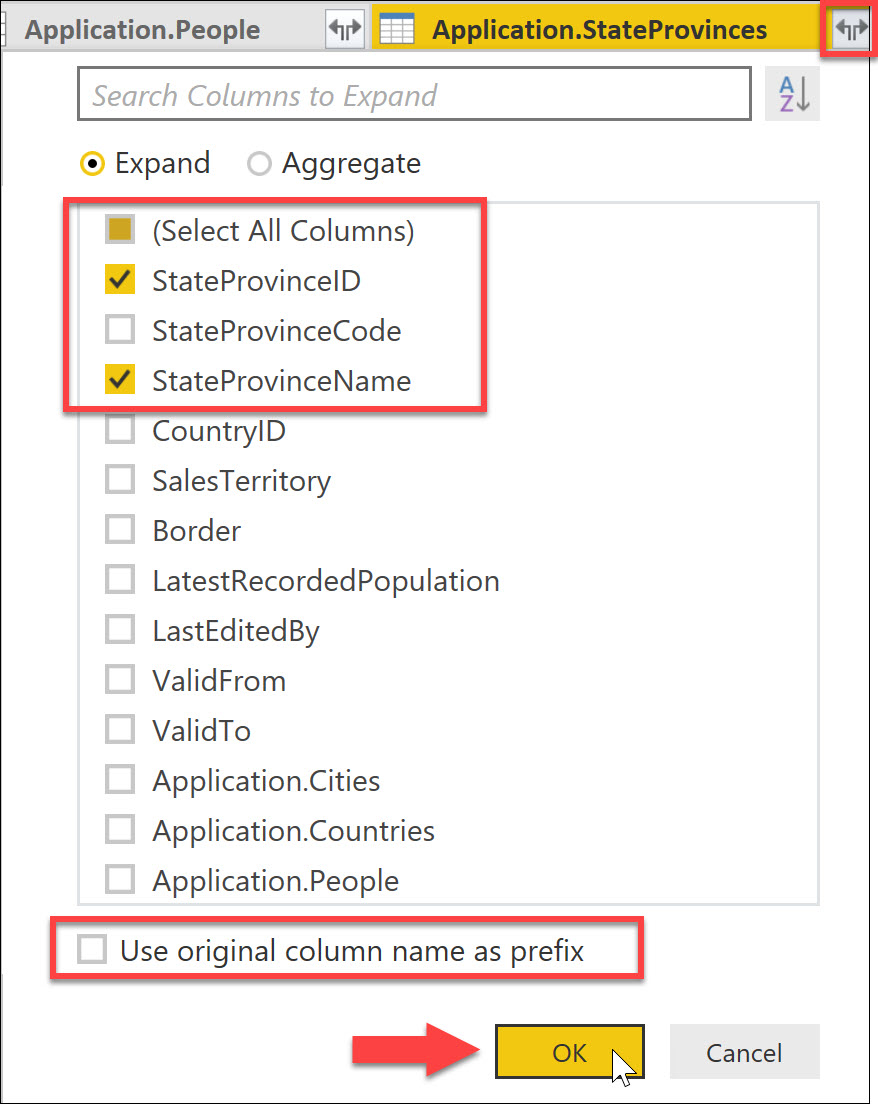
Task: Select the Expand radio button
Action: pos(92,163)
